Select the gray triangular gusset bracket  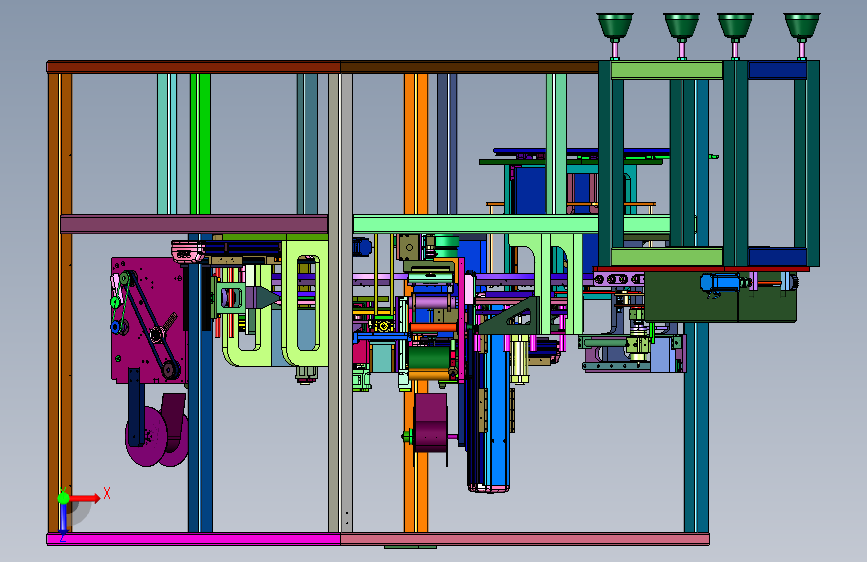coord(511,315)
